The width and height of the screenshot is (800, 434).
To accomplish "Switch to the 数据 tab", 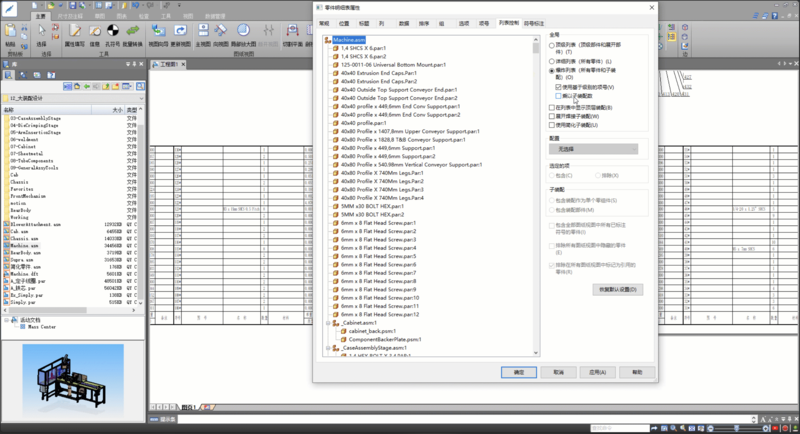I will coord(404,23).
